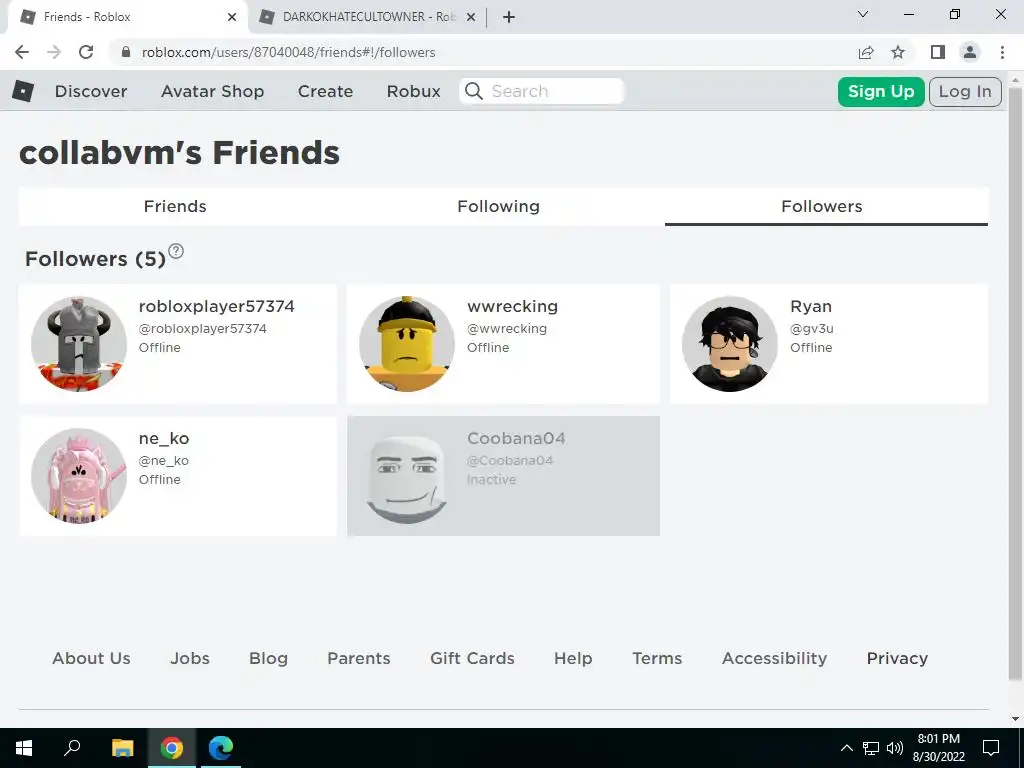Click the padlock site info icon

coord(126,52)
